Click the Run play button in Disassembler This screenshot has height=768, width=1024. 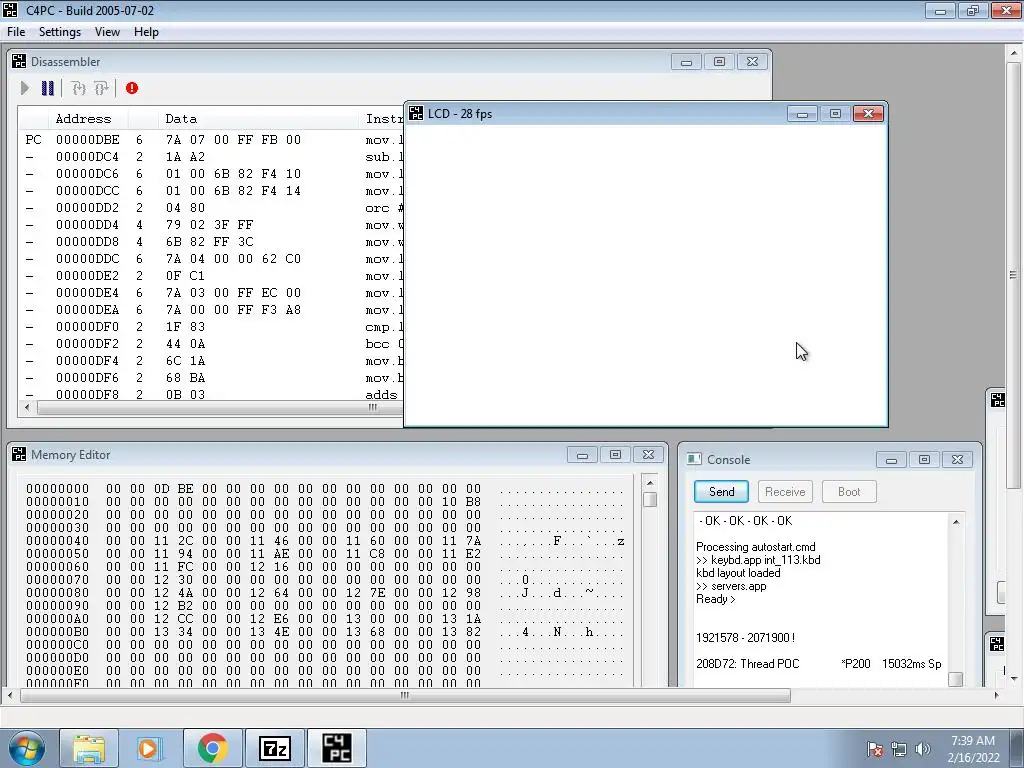(25, 88)
